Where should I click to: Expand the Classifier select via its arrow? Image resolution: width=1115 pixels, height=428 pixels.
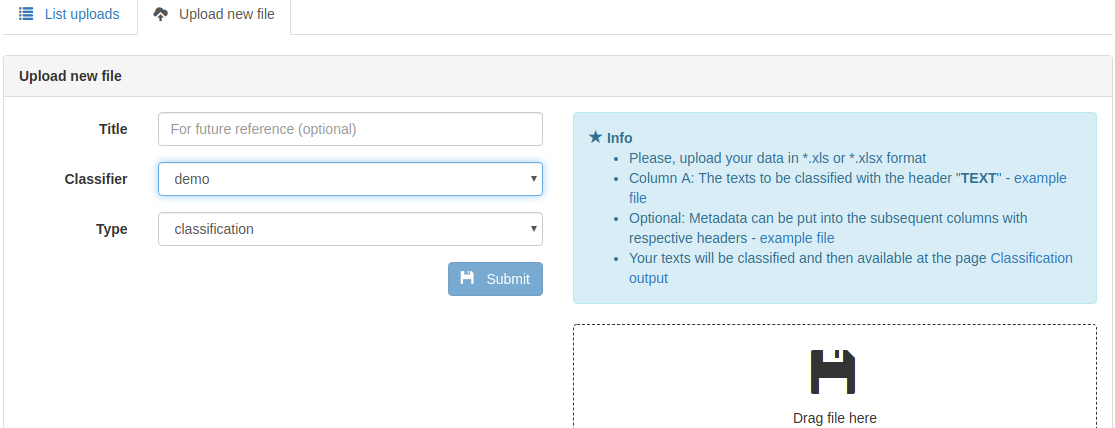click(533, 179)
